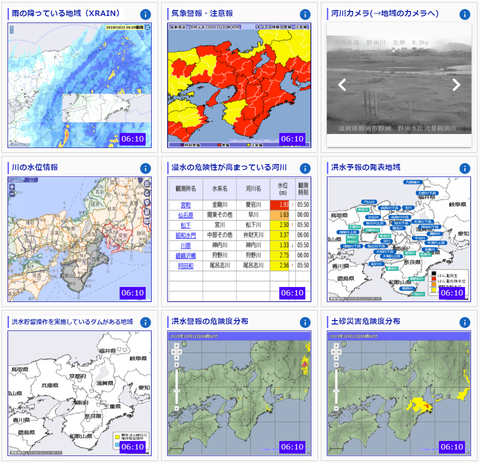Image resolution: width=480 pixels, height=463 pixels.
Task: Open 松下 station link
Action: pos(186,225)
